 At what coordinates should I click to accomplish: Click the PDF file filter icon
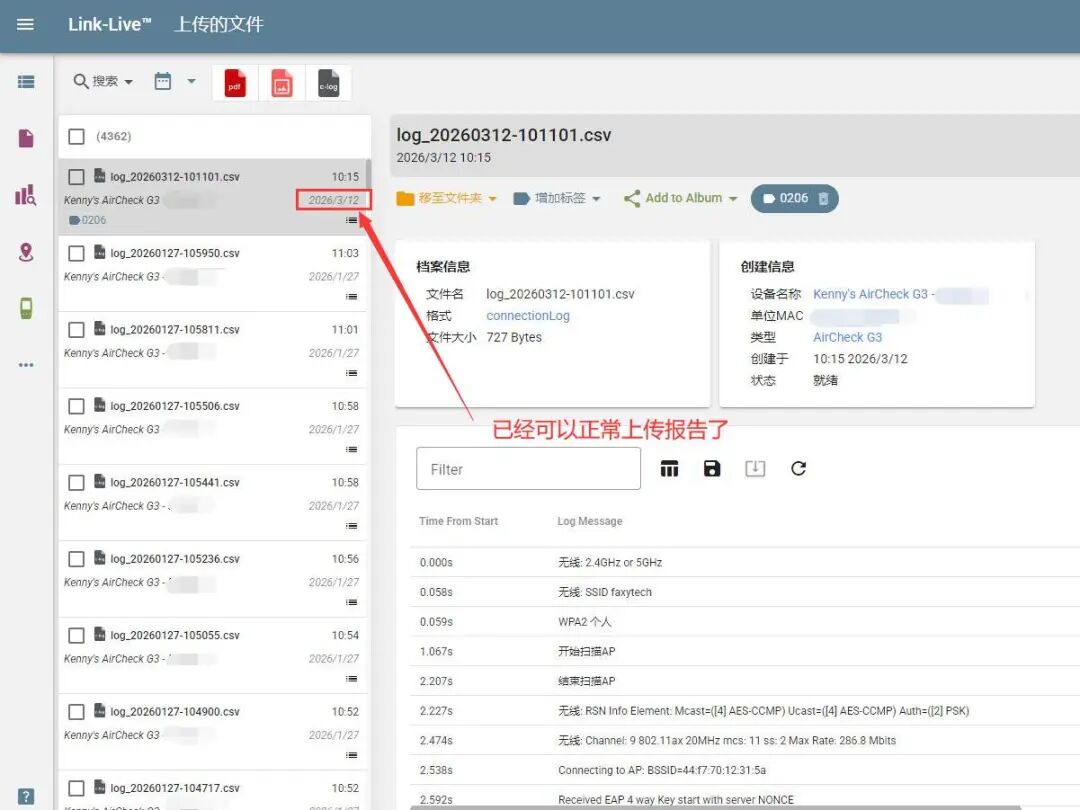click(235, 84)
